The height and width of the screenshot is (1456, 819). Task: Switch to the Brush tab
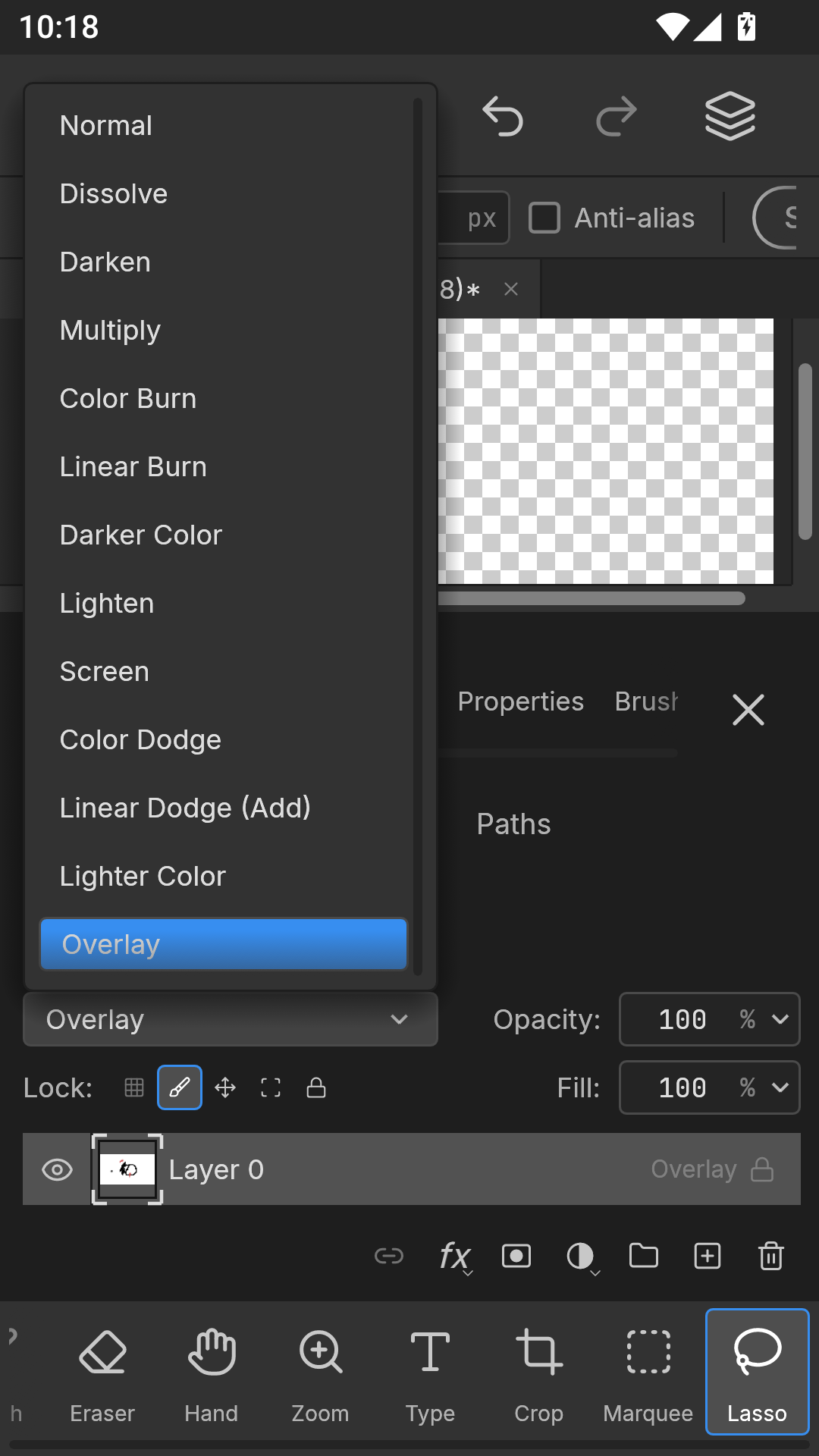click(646, 701)
